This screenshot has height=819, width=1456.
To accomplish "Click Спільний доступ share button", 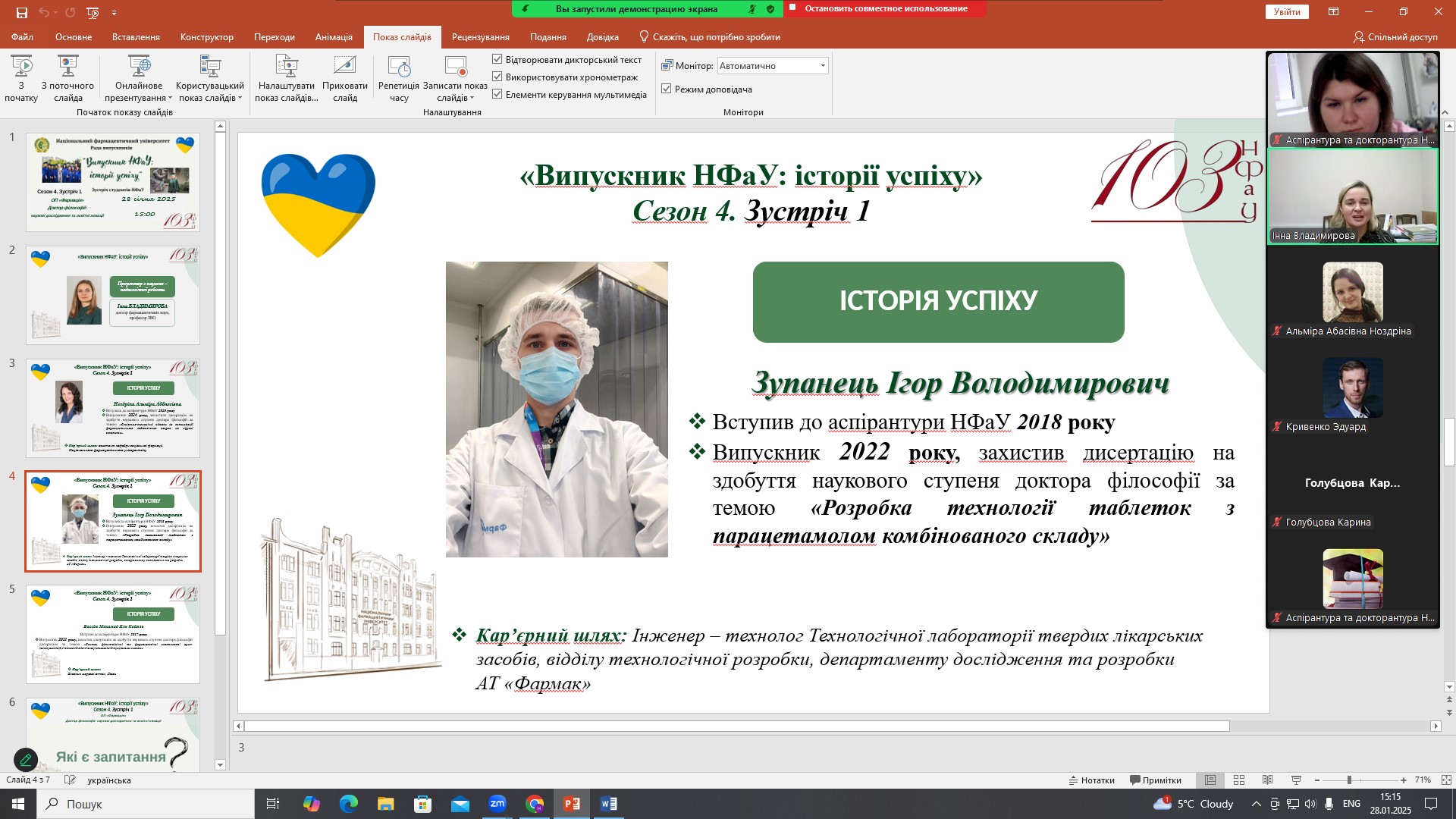I will (1395, 37).
